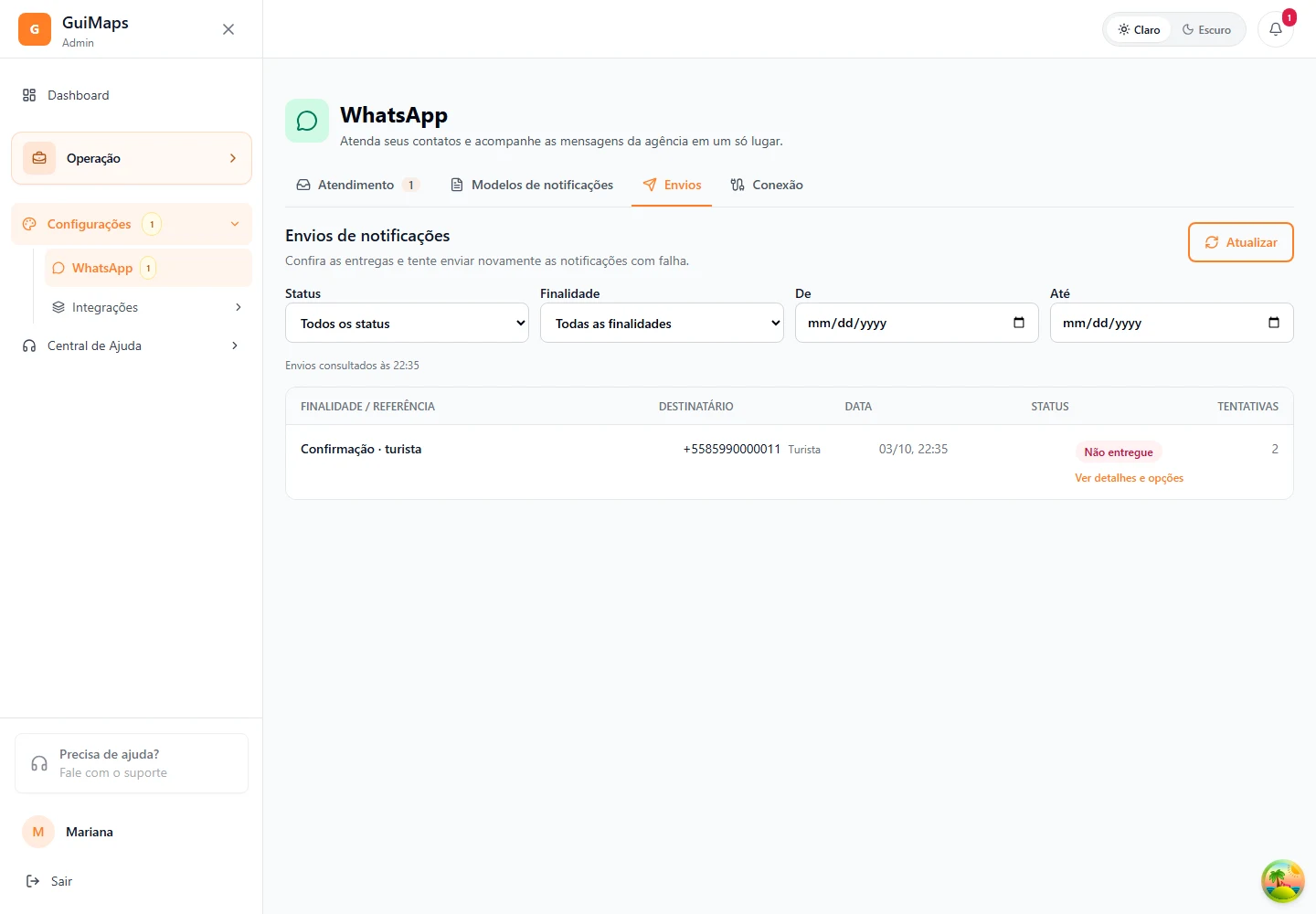This screenshot has height=914, width=1316.
Task: Click the date cell 03/10, 22:35
Action: [913, 449]
